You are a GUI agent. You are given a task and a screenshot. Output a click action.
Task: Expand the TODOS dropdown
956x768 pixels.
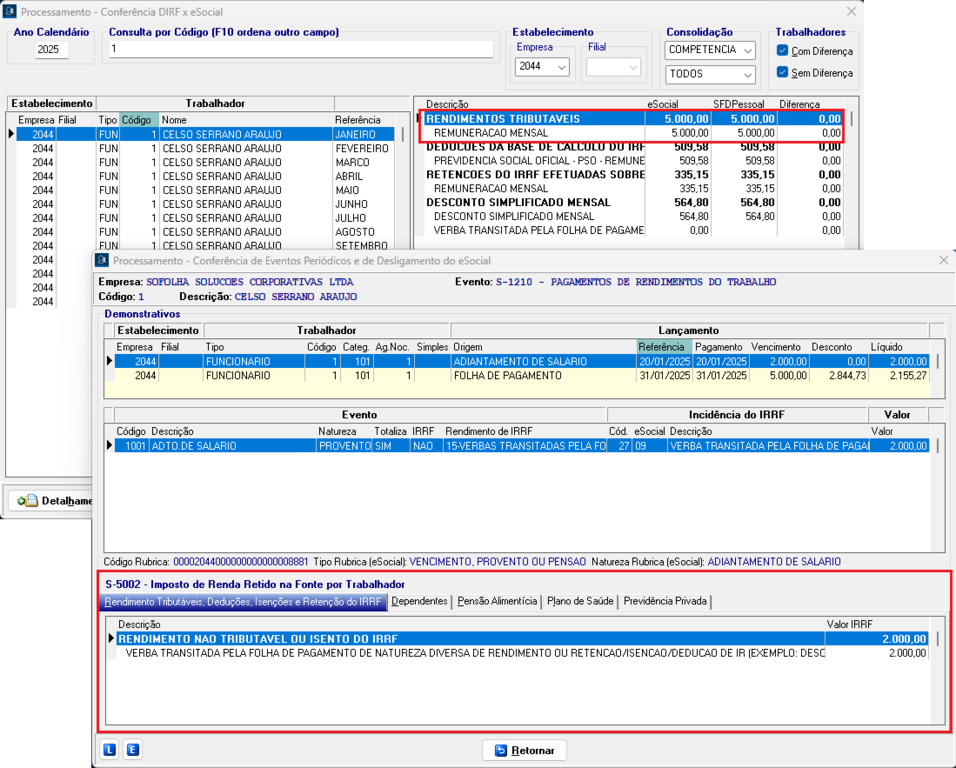710,74
